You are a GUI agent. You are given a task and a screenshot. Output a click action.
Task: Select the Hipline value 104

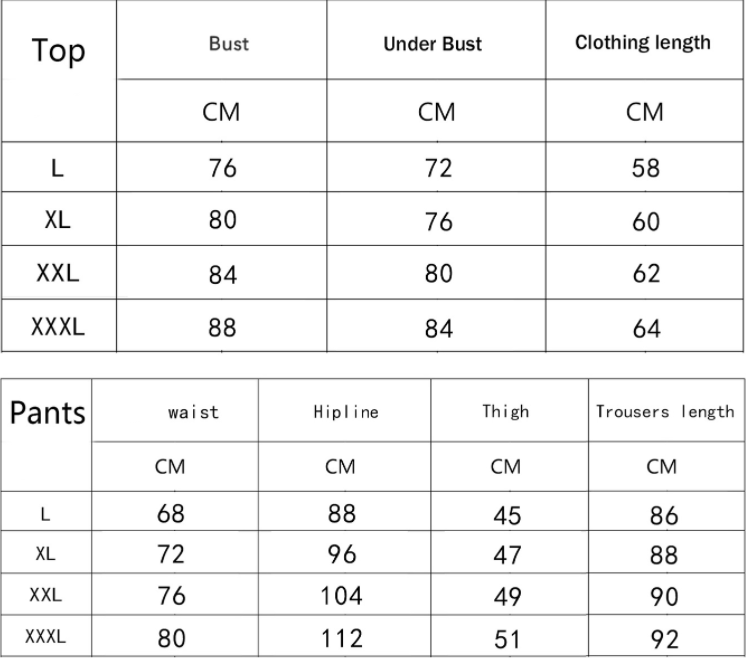(341, 596)
